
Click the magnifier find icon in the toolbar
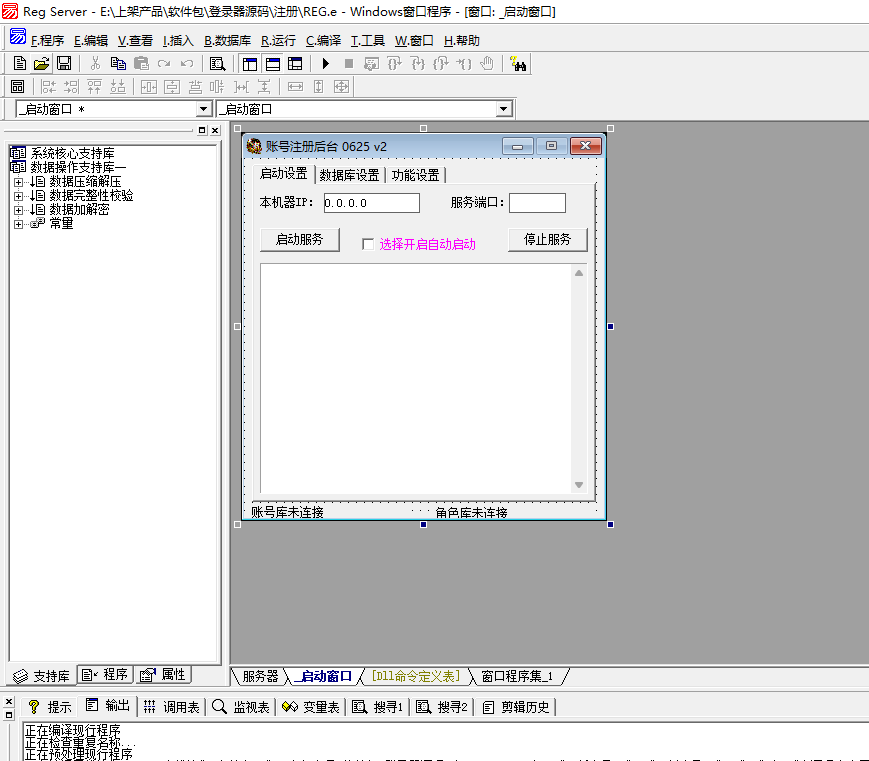217,64
